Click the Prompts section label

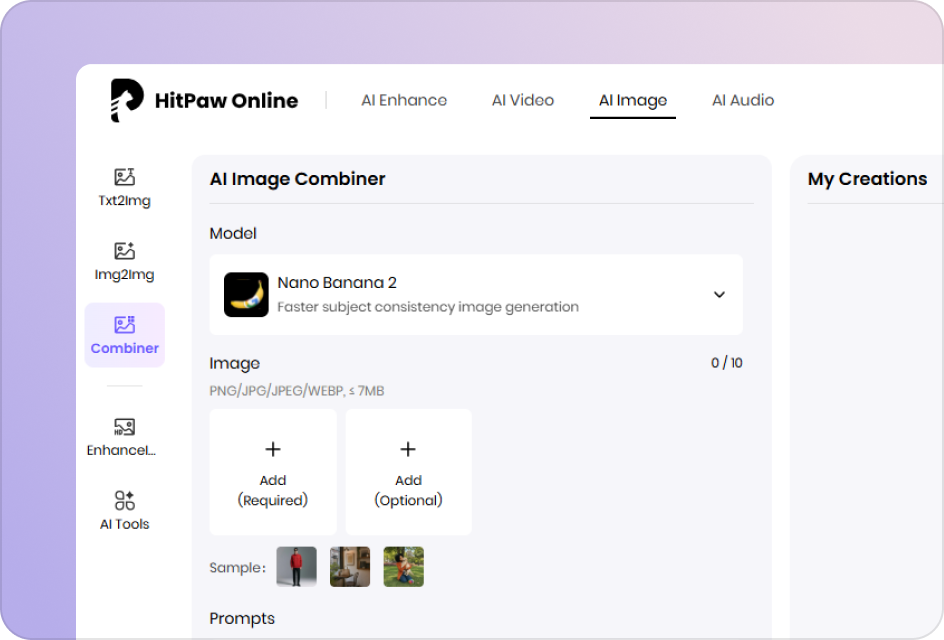click(242, 618)
